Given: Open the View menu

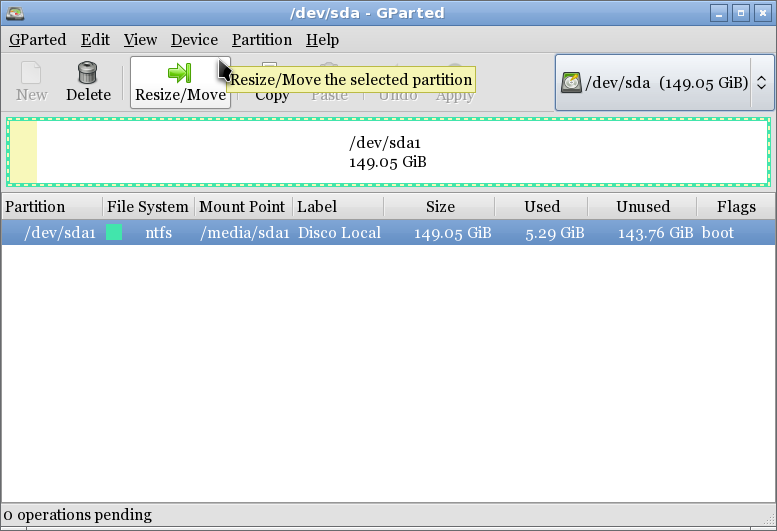Looking at the screenshot, I should 140,40.
